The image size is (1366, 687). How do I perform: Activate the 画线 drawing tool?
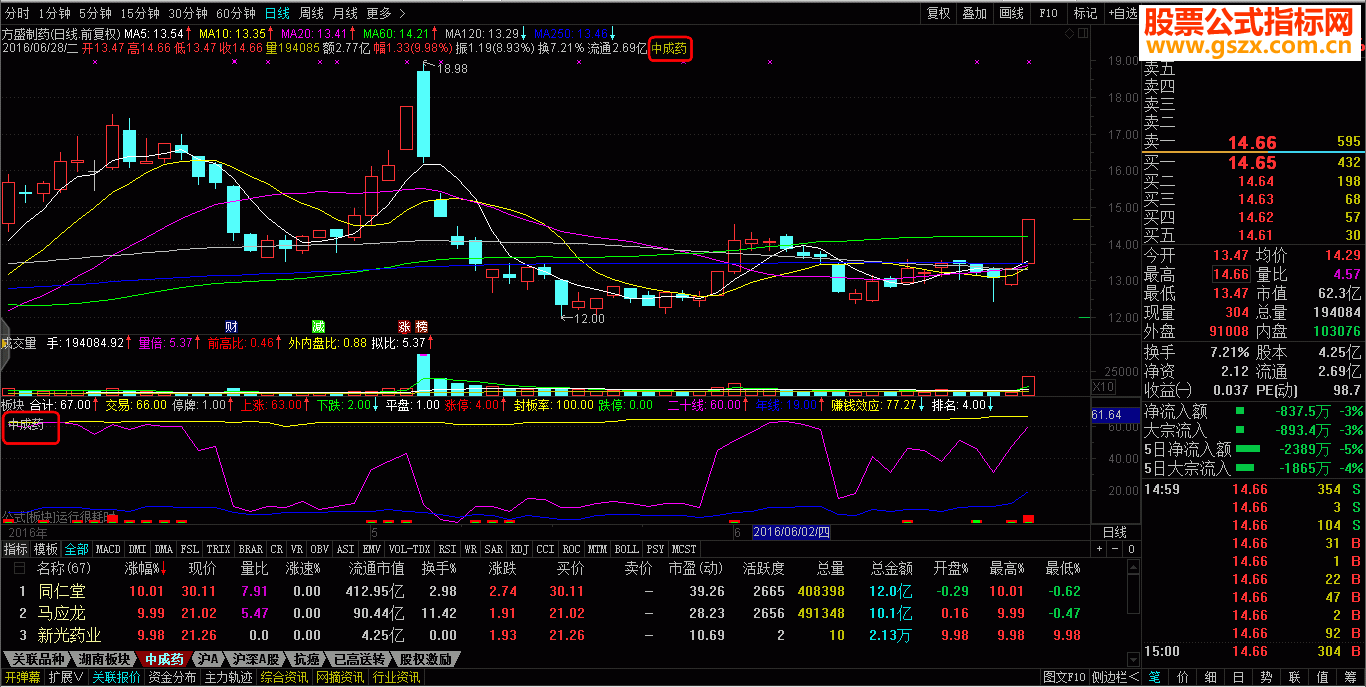pyautogui.click(x=1012, y=13)
